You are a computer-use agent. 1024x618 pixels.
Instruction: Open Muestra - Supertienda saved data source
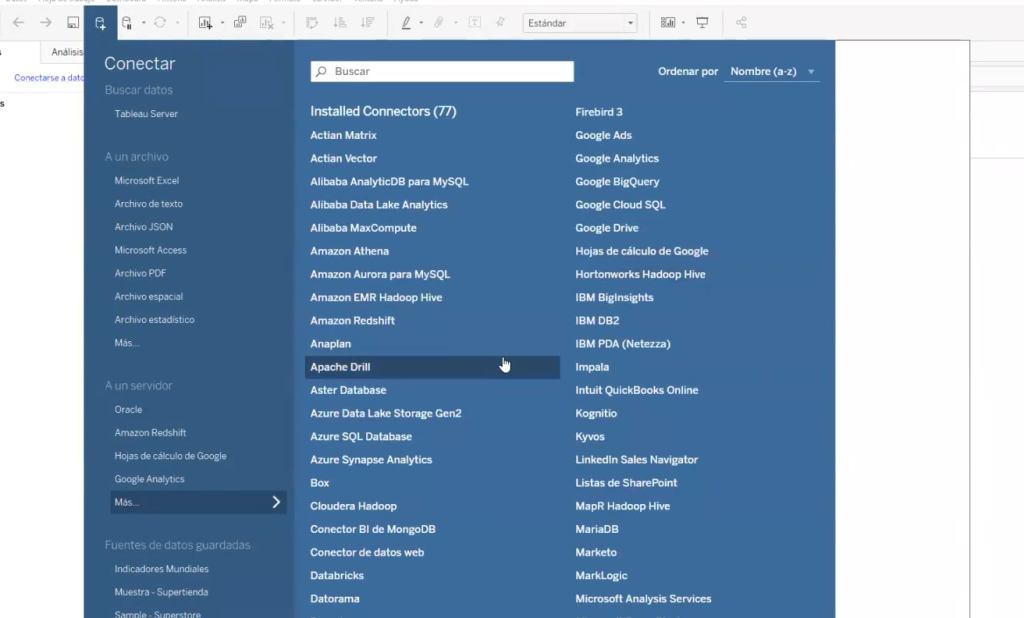pos(161,592)
